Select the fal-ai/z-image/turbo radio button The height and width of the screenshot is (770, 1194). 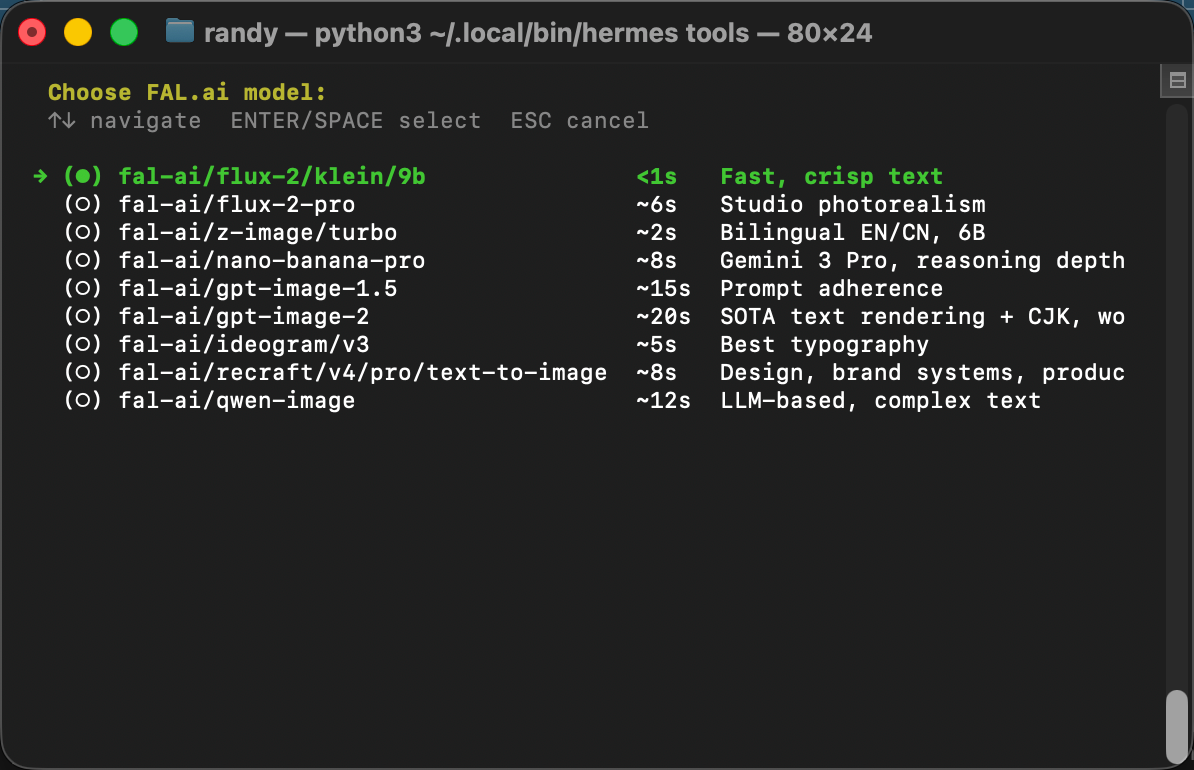[82, 233]
